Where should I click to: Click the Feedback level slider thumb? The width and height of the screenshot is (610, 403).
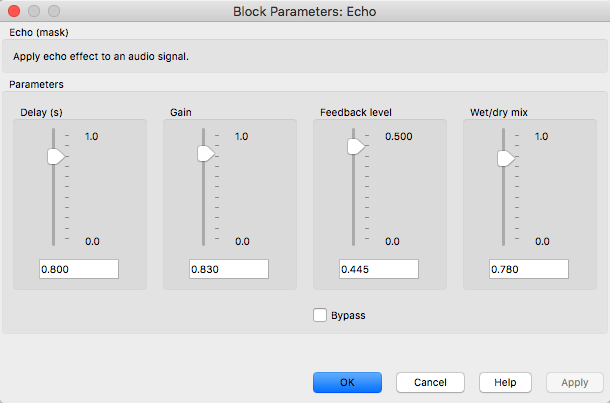coord(355,147)
